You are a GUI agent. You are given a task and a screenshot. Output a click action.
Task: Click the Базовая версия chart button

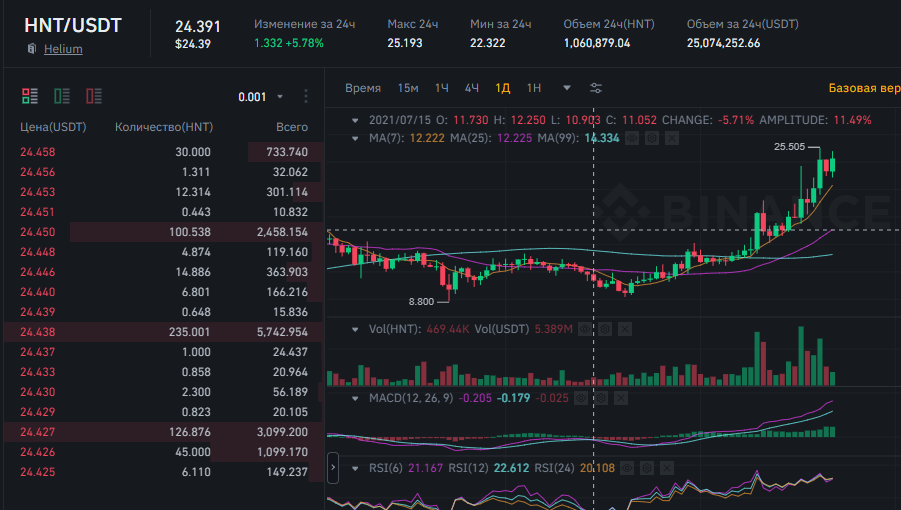point(864,88)
